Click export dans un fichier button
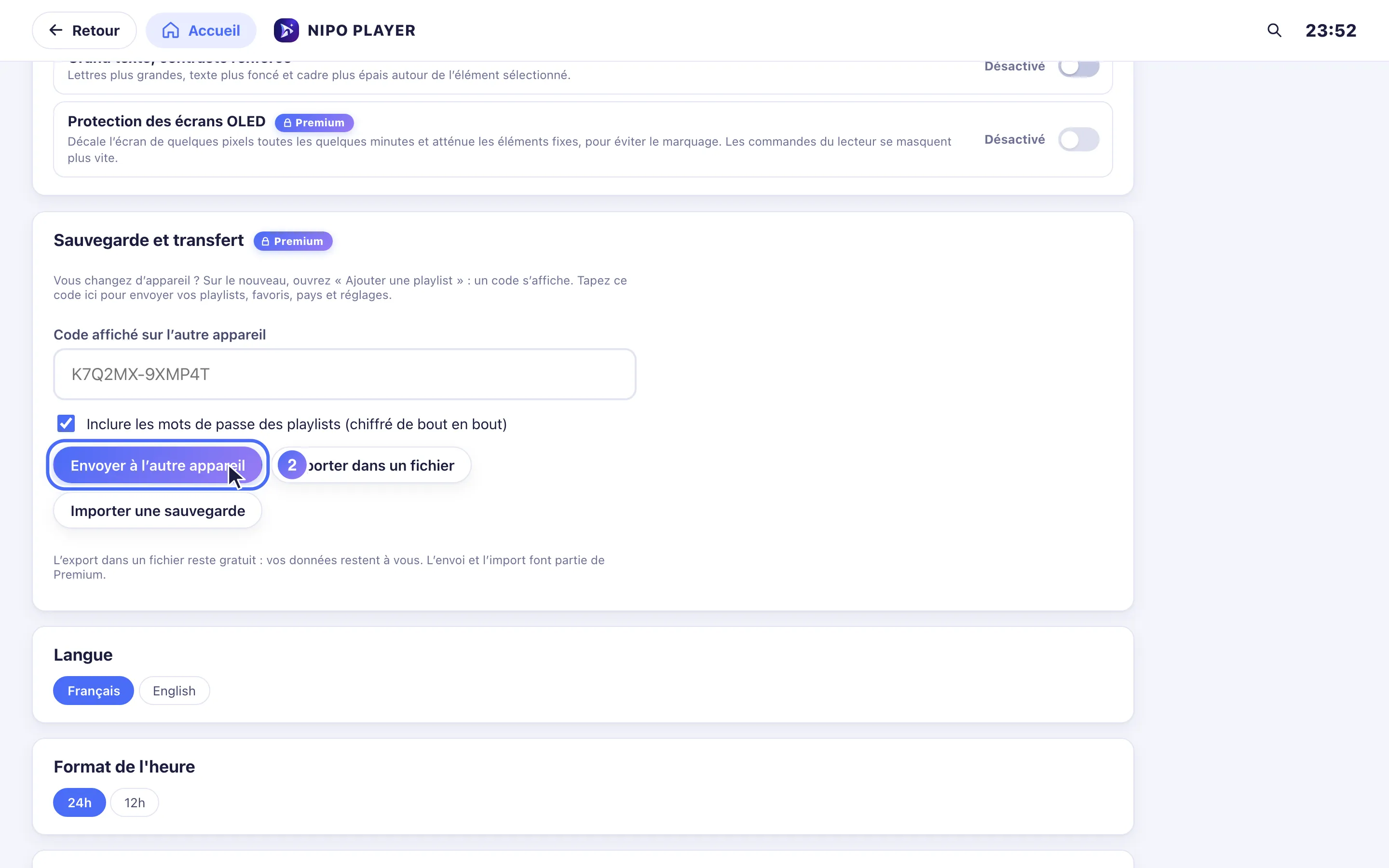 coord(372,465)
